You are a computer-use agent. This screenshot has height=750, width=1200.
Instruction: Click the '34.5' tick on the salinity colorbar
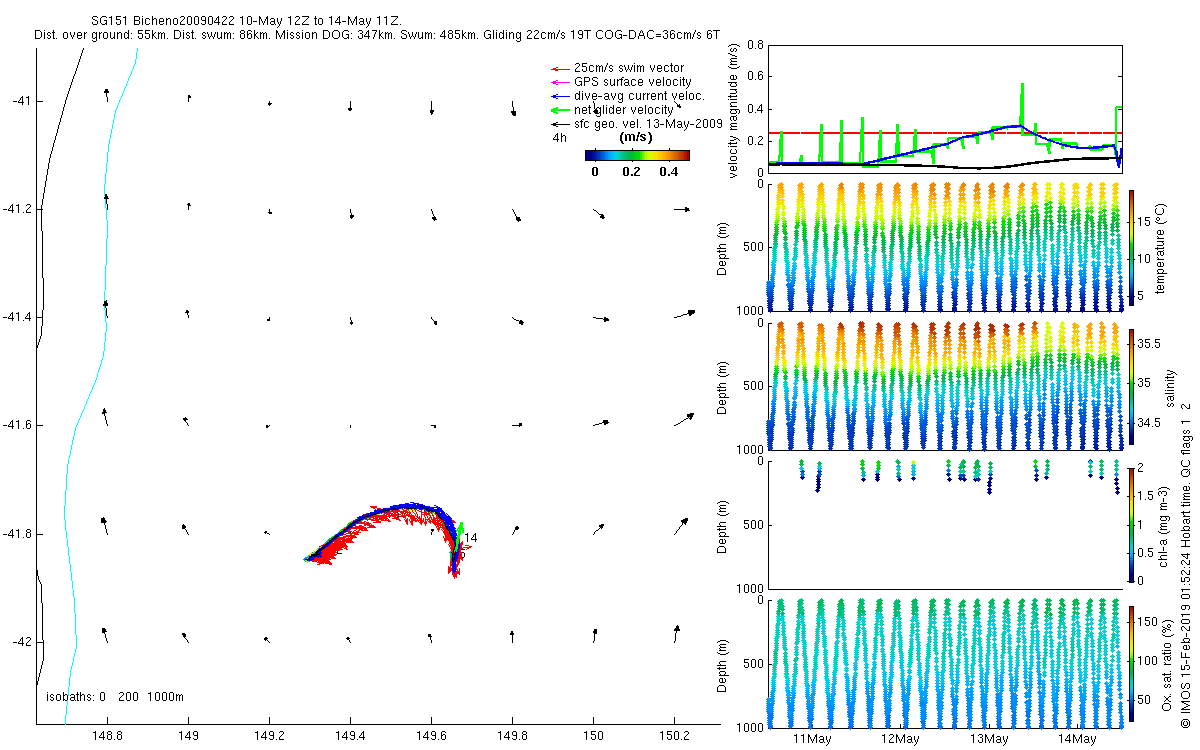pyautogui.click(x=1147, y=423)
